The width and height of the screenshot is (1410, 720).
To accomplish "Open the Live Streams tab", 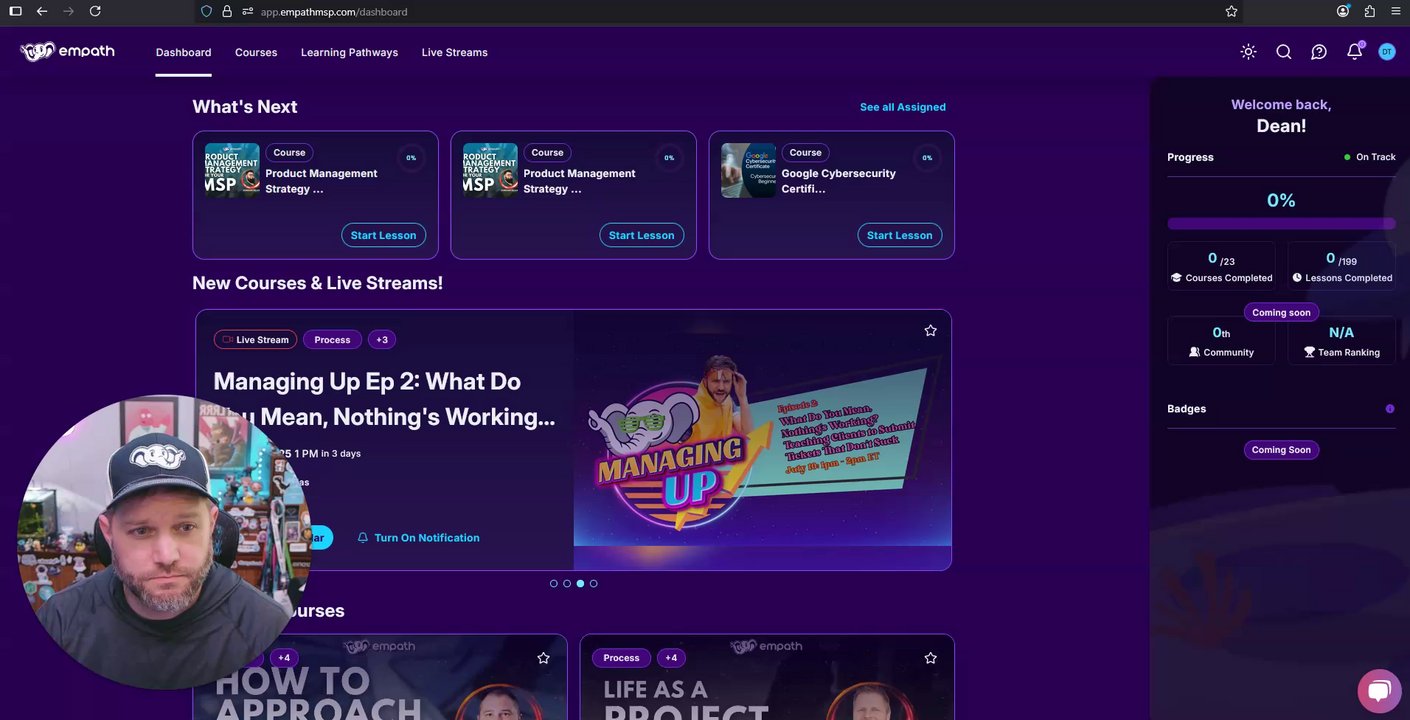I will (x=455, y=52).
